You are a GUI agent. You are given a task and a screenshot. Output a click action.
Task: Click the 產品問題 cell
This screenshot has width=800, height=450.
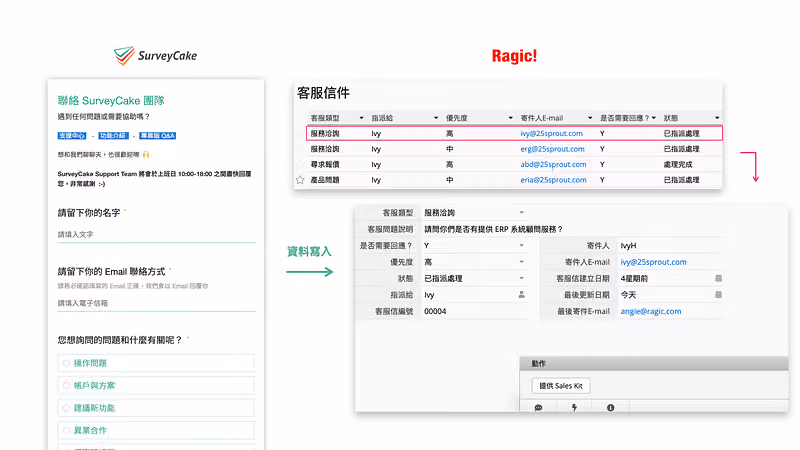click(325, 180)
